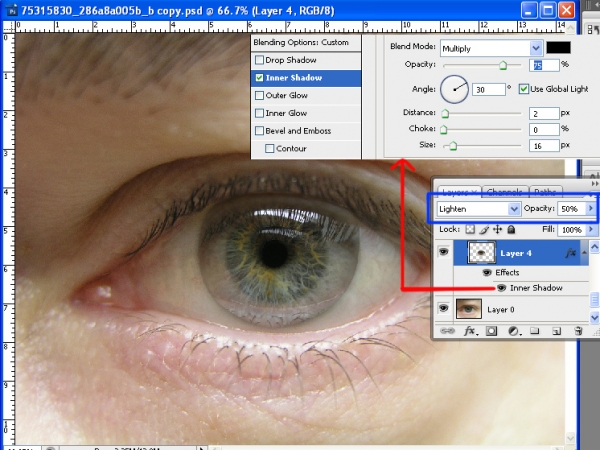Minimize the document window
The width and height of the screenshot is (600, 450).
[529, 10]
